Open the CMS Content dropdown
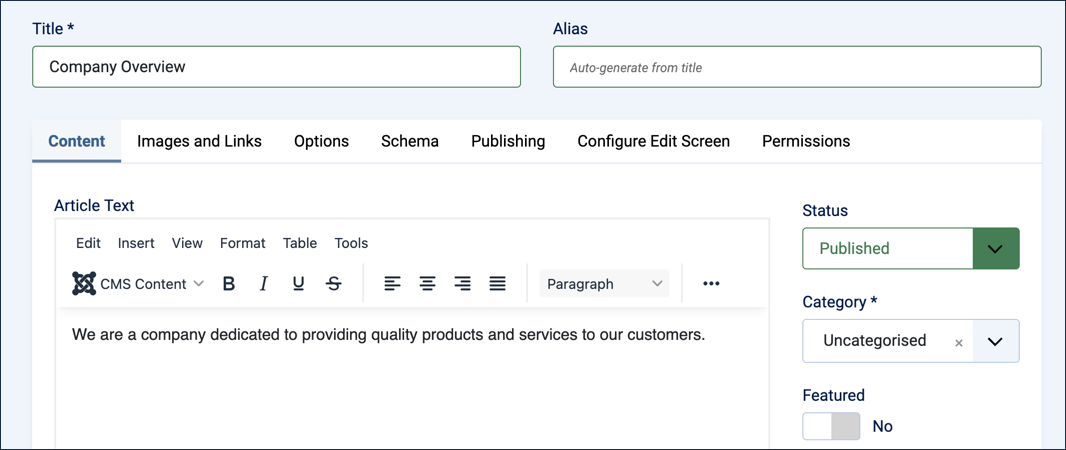This screenshot has height=450, width=1066. [138, 283]
